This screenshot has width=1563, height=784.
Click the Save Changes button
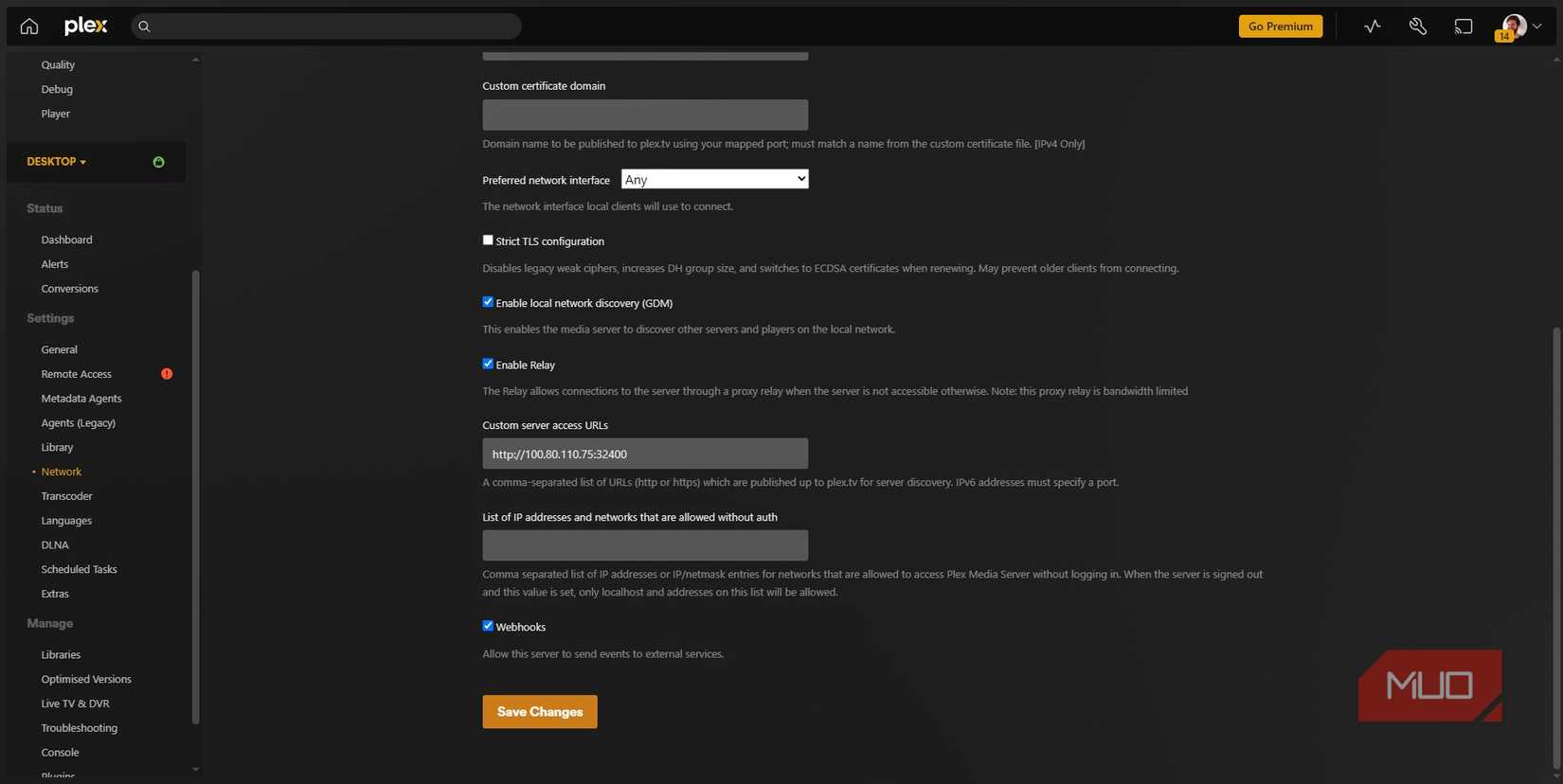tap(540, 712)
